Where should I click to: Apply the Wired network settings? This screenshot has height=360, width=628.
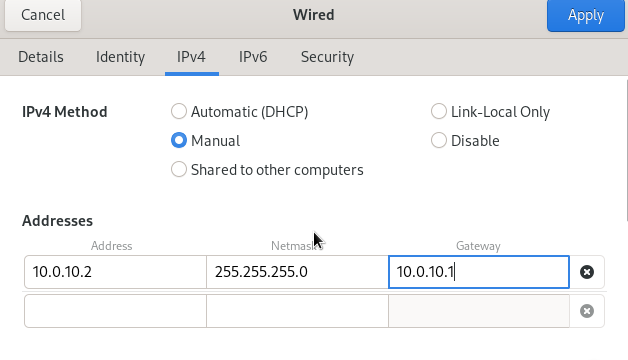pyautogui.click(x=586, y=15)
